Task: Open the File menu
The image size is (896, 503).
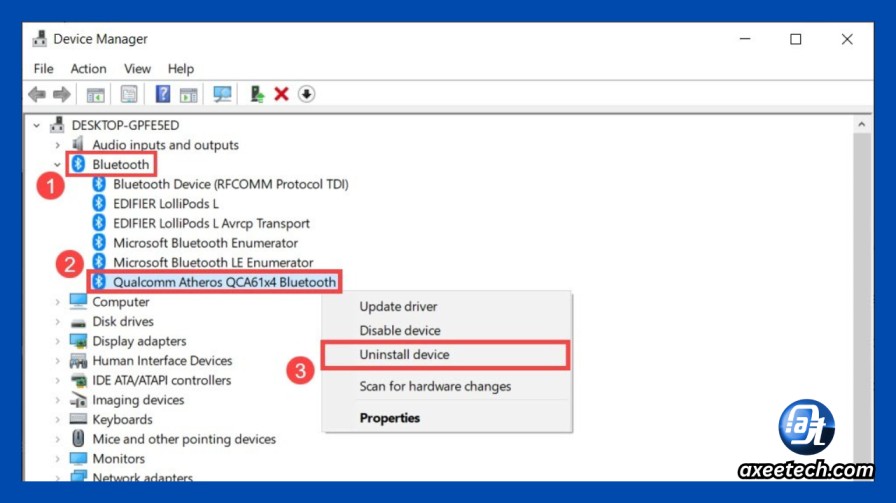Action: pyautogui.click(x=43, y=69)
